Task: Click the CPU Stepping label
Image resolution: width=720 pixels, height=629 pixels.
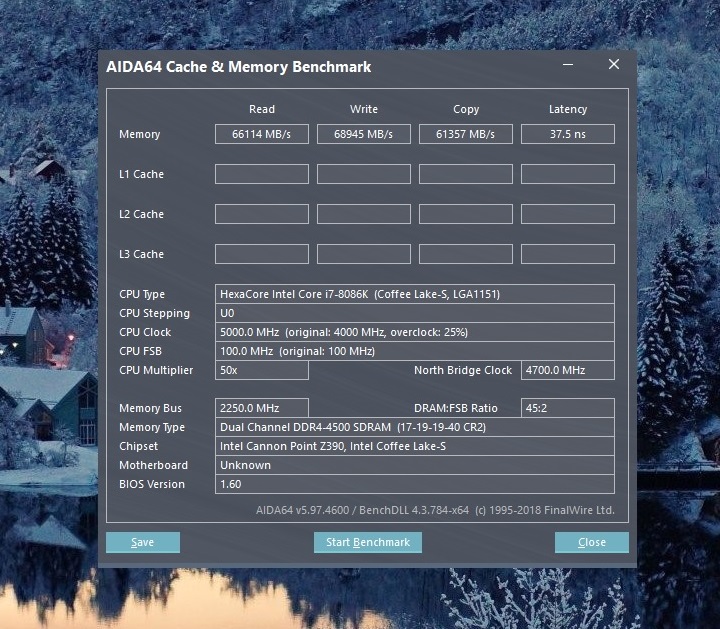Action: (x=154, y=314)
